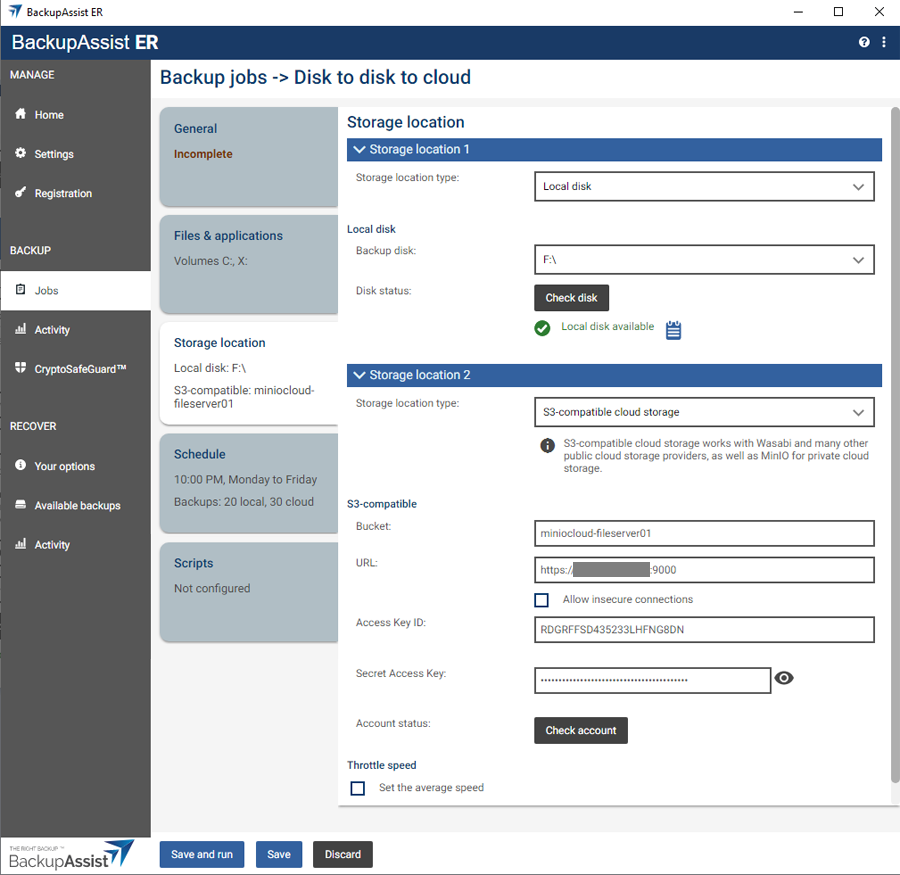
Task: Click the Your options info icon
Action: click(x=21, y=465)
